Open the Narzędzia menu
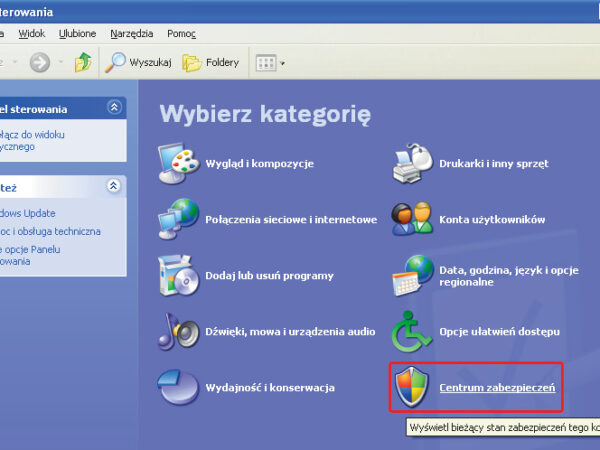600x450 pixels. tap(130, 33)
